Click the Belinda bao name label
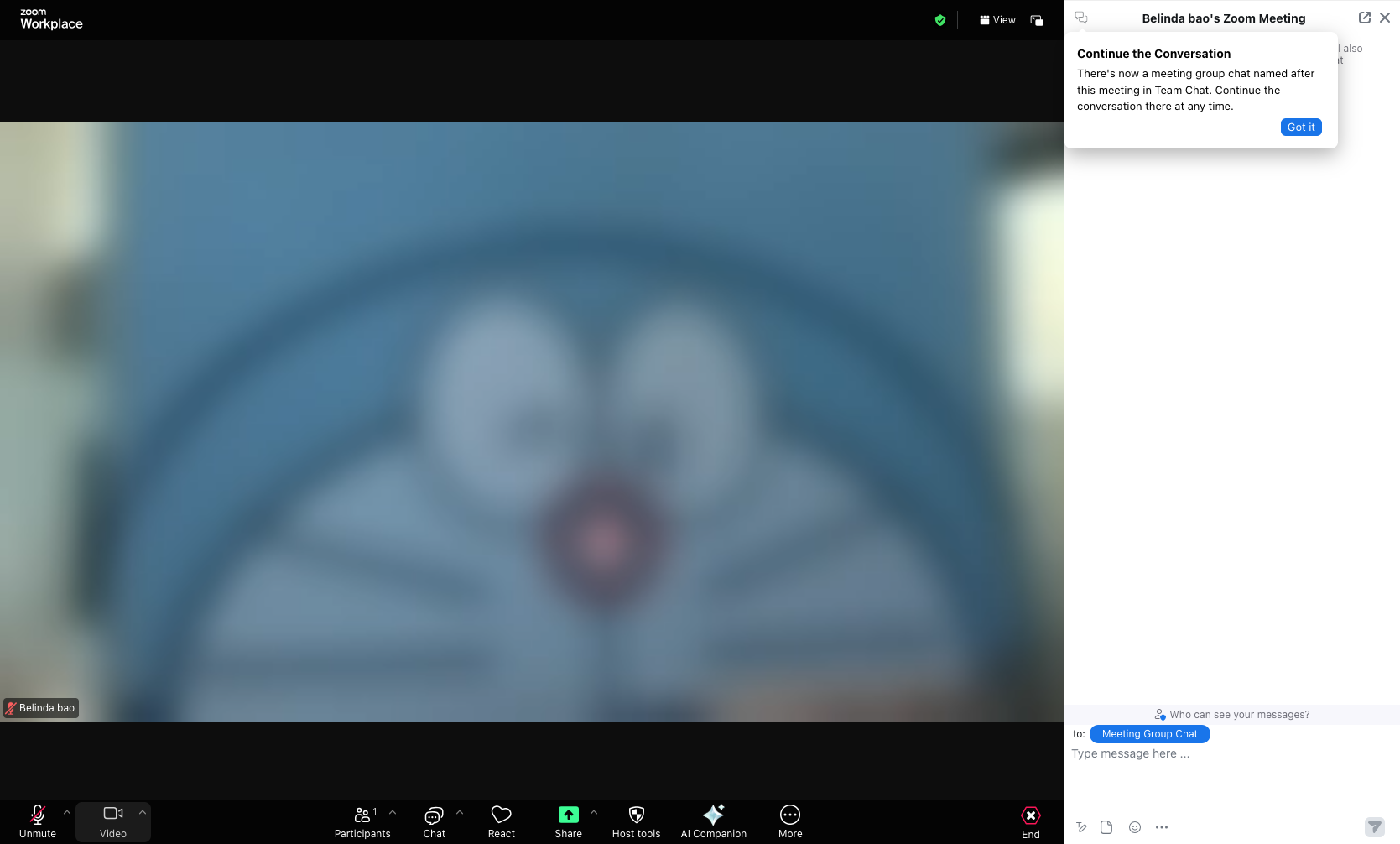The image size is (1400, 844). (x=41, y=708)
